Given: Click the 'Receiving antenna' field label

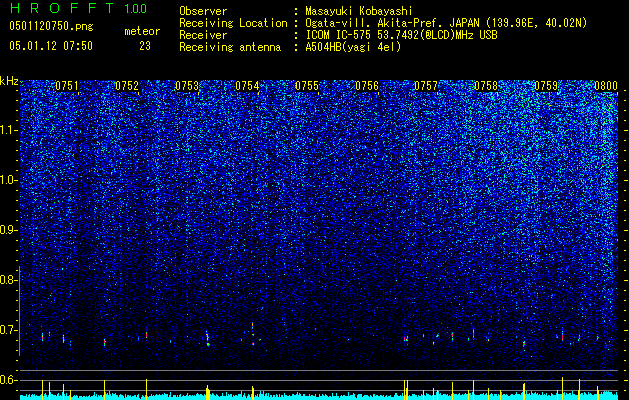Looking at the screenshot, I should (x=230, y=47).
